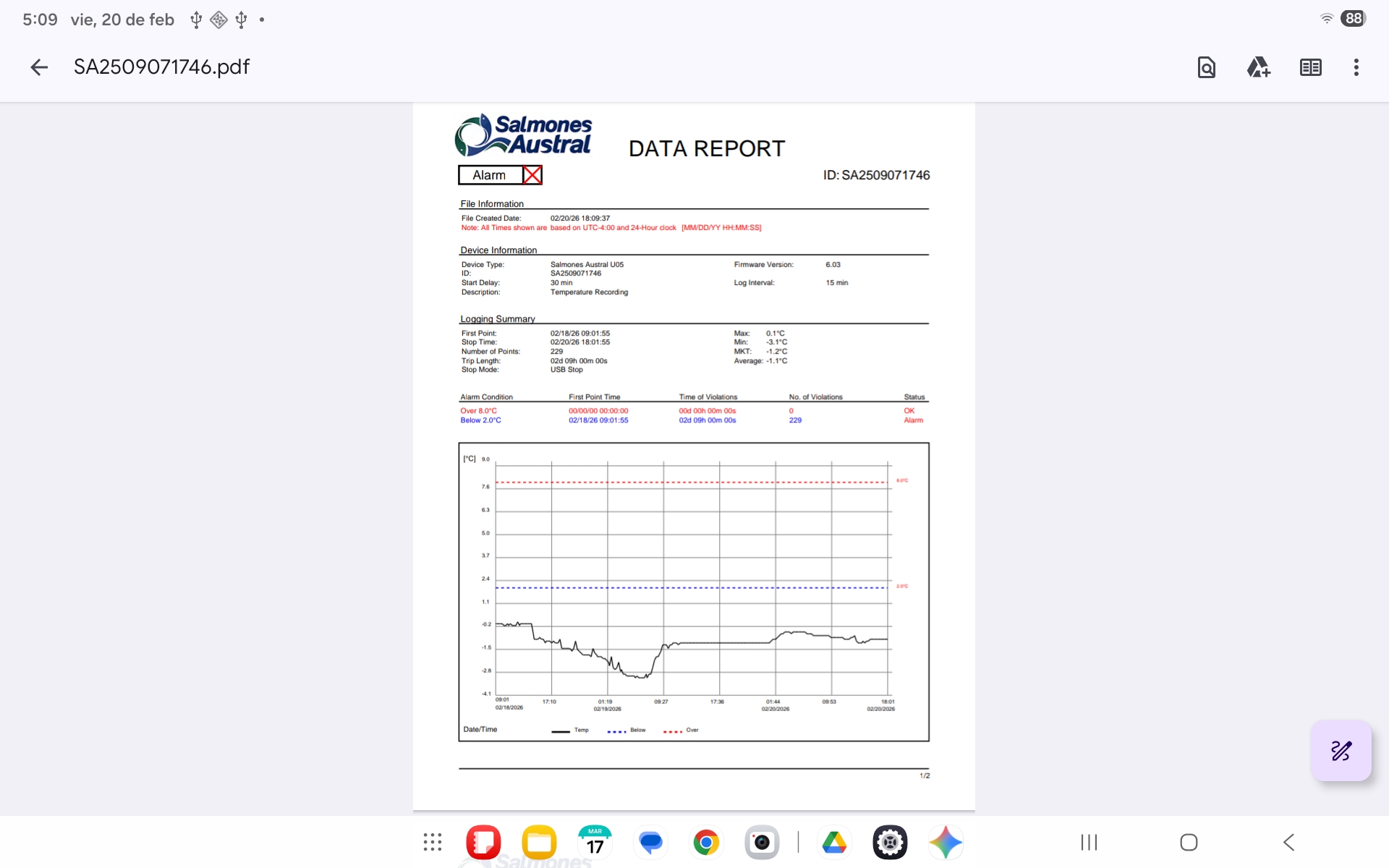Tap the add to Drive icon
Viewport: 1389px width, 868px height.
pyautogui.click(x=1258, y=67)
